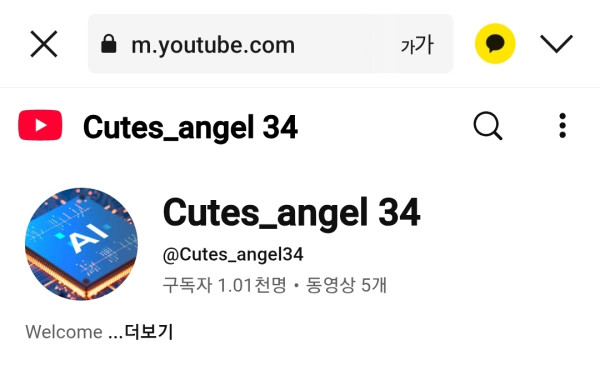This screenshot has width=600, height=365.
Task: Expand the downward chevron in browser bar
Action: pos(556,44)
